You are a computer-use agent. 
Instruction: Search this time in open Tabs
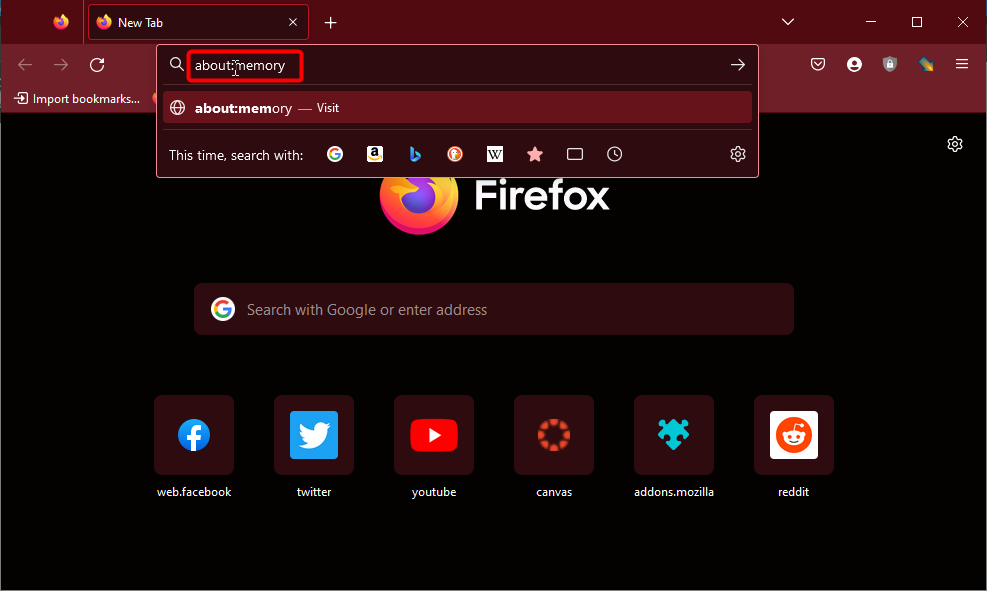pos(575,154)
